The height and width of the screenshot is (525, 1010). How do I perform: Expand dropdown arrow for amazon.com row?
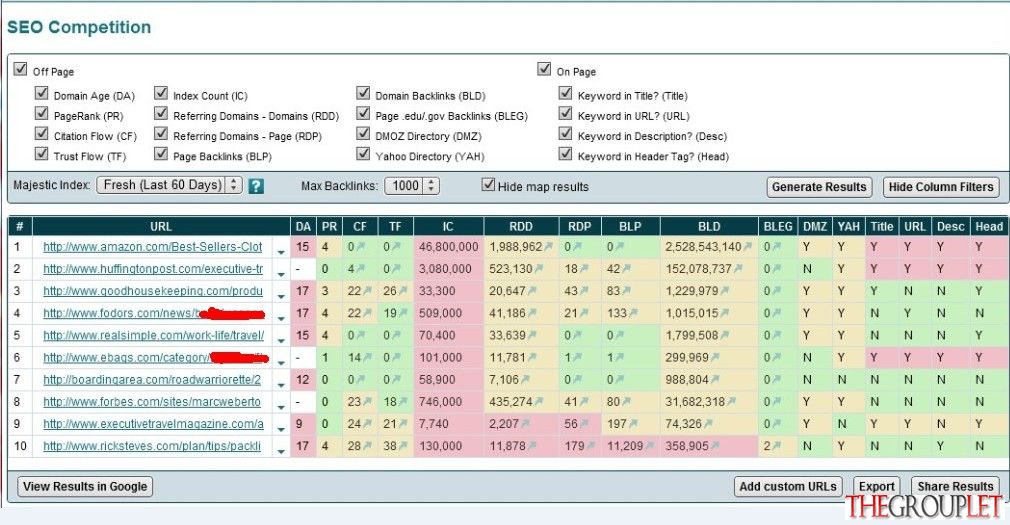point(281,251)
